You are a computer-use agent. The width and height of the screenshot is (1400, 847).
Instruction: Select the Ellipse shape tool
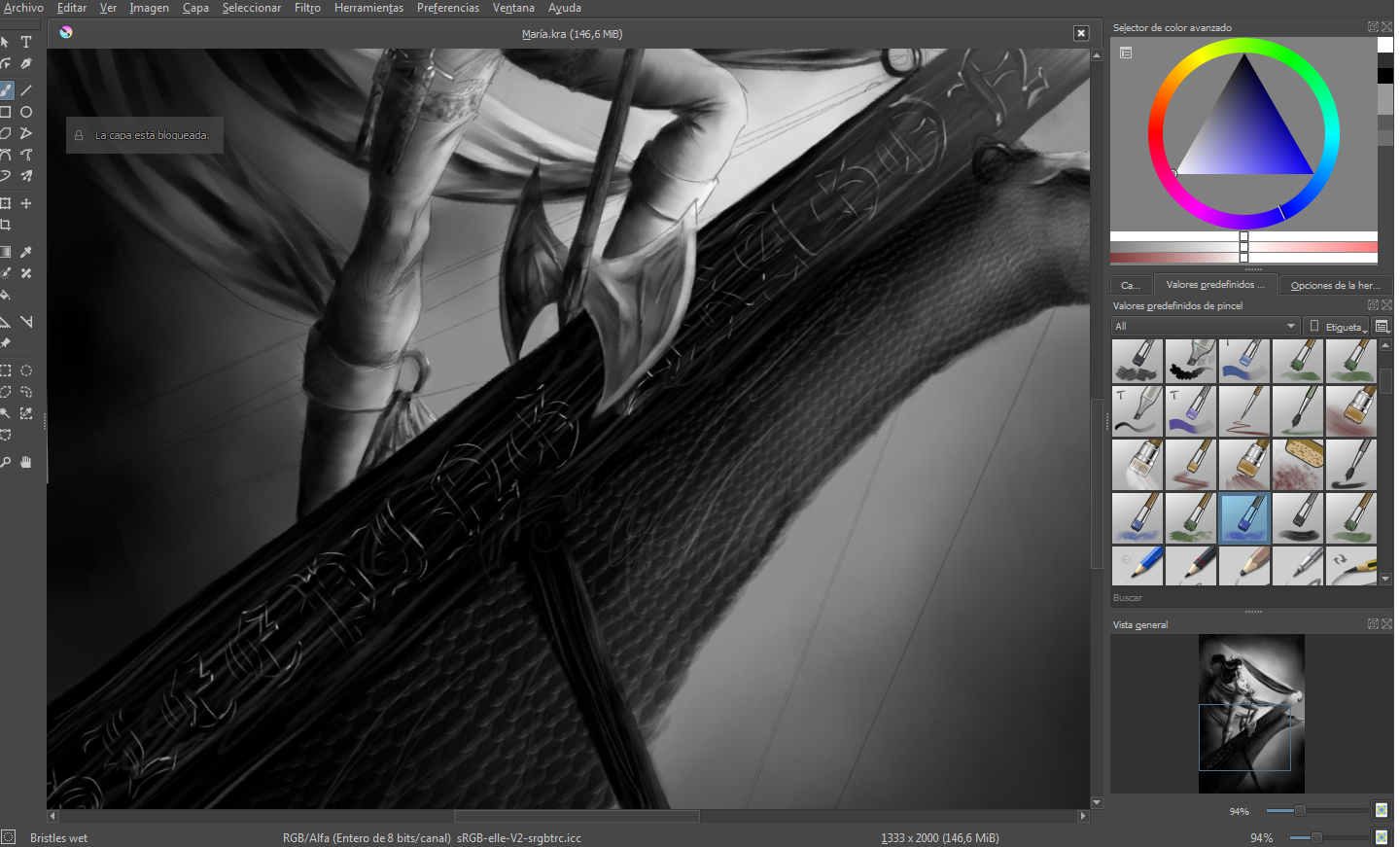click(26, 112)
